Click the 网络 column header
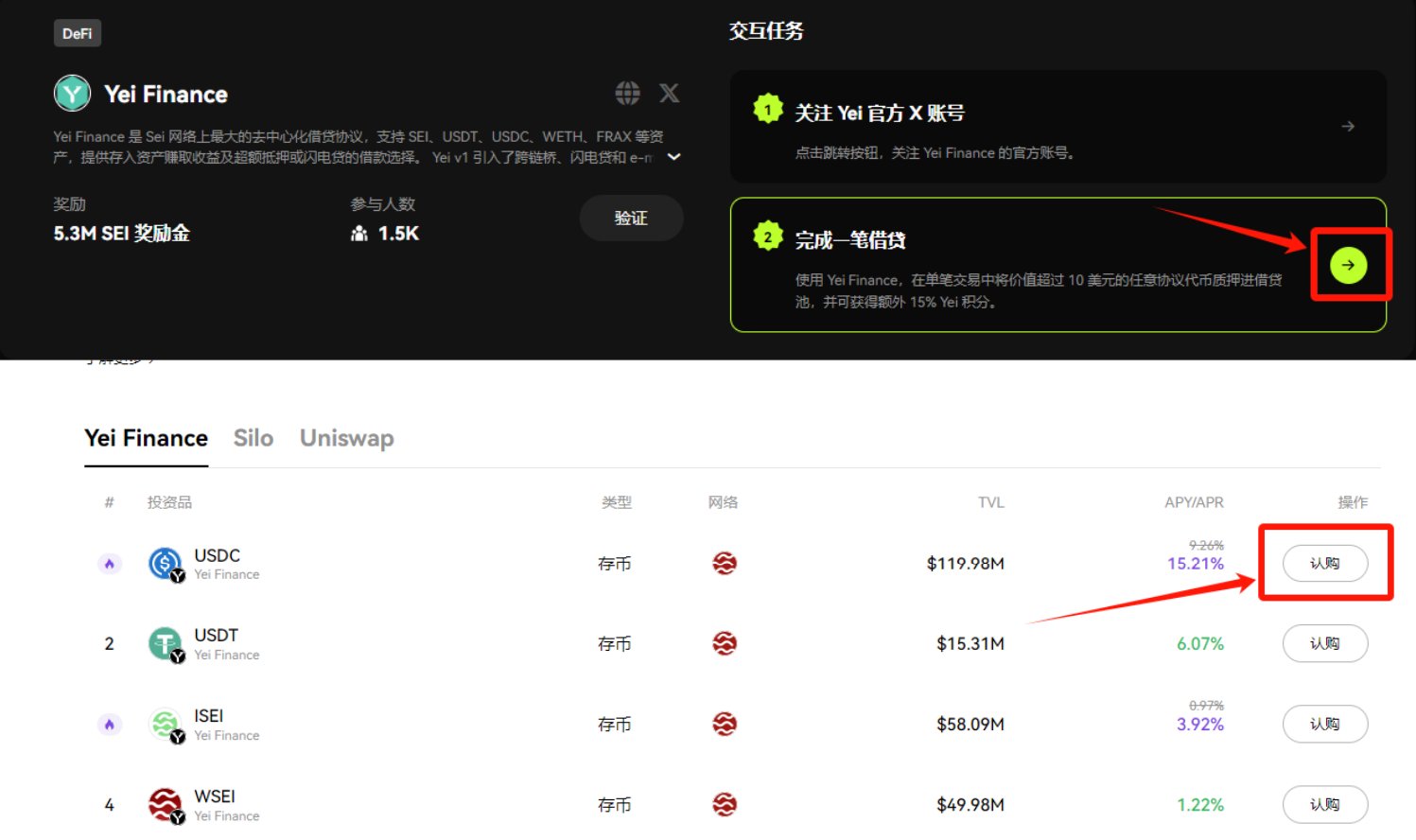This screenshot has width=1416, height=840. pyautogui.click(x=723, y=502)
